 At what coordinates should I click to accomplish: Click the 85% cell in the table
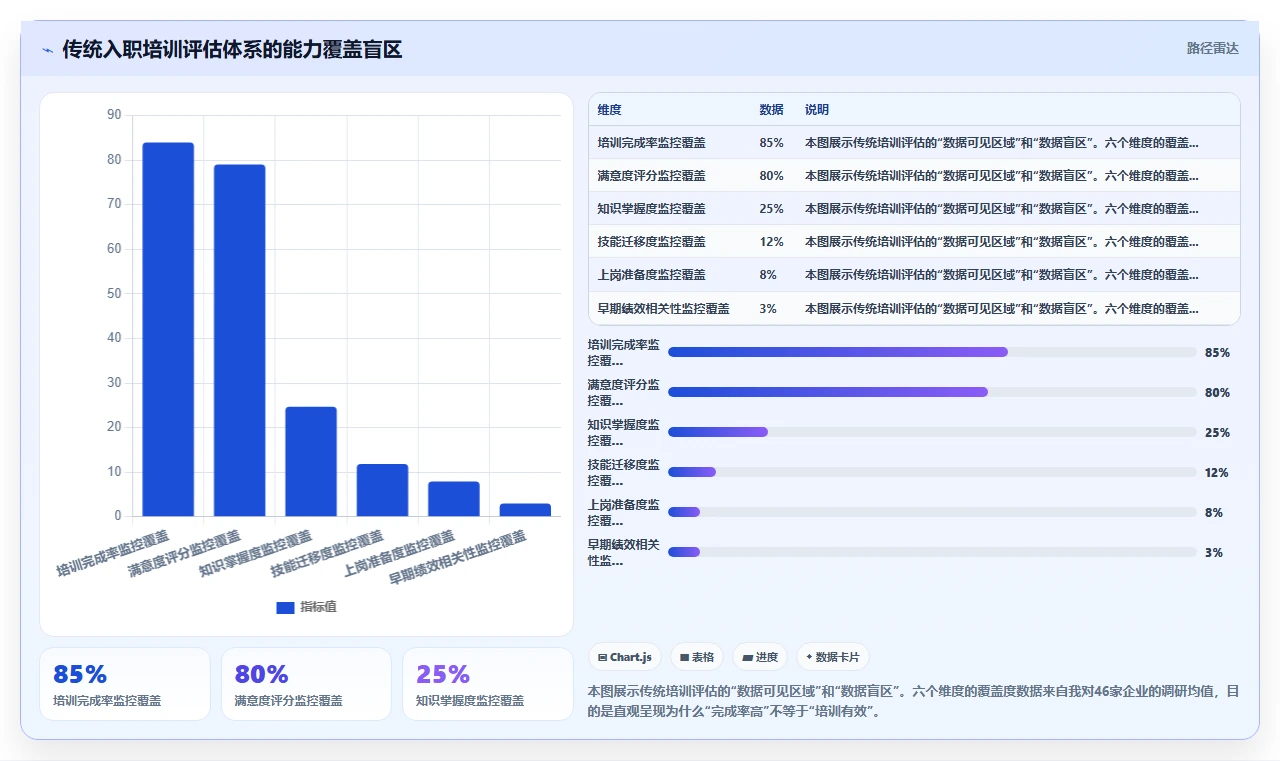coord(771,143)
